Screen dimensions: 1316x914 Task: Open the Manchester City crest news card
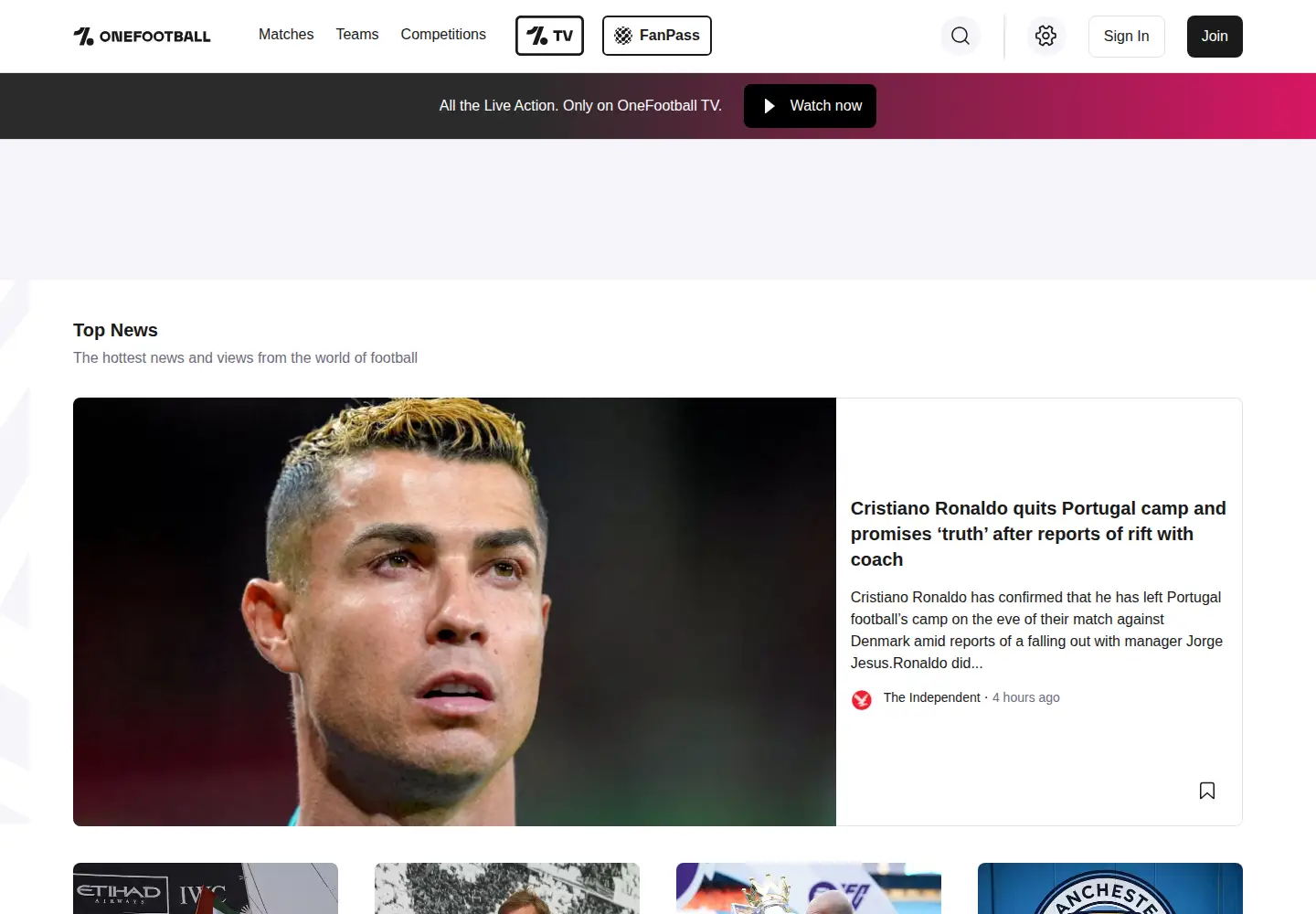pos(1110,888)
